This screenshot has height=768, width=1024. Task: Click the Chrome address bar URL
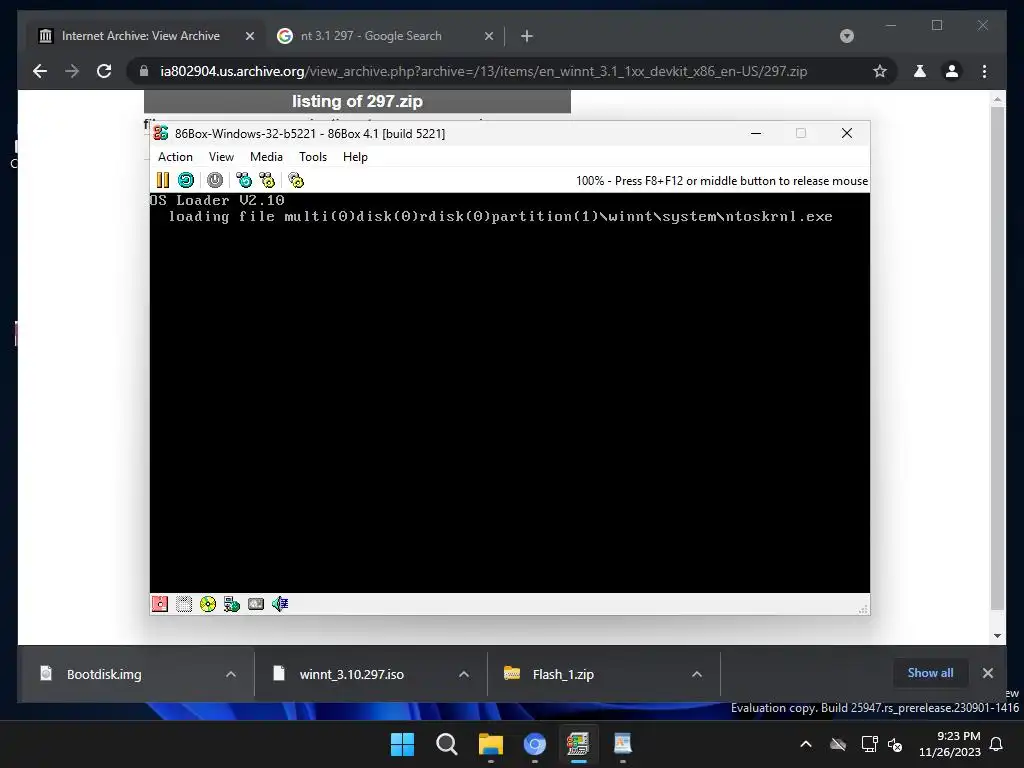click(x=483, y=71)
